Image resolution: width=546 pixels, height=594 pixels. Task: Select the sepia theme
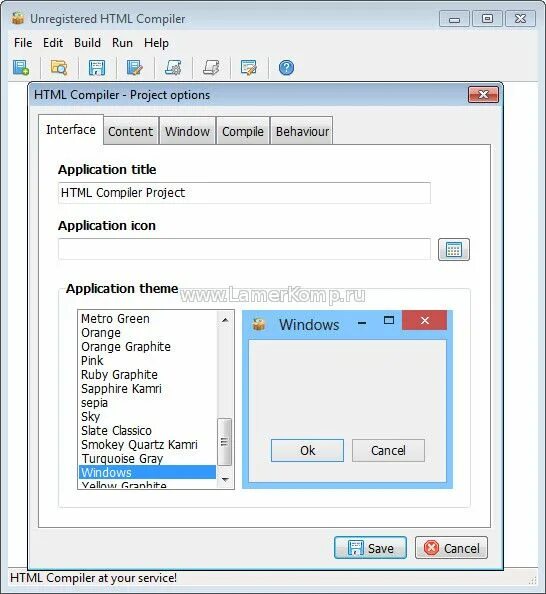(x=147, y=403)
